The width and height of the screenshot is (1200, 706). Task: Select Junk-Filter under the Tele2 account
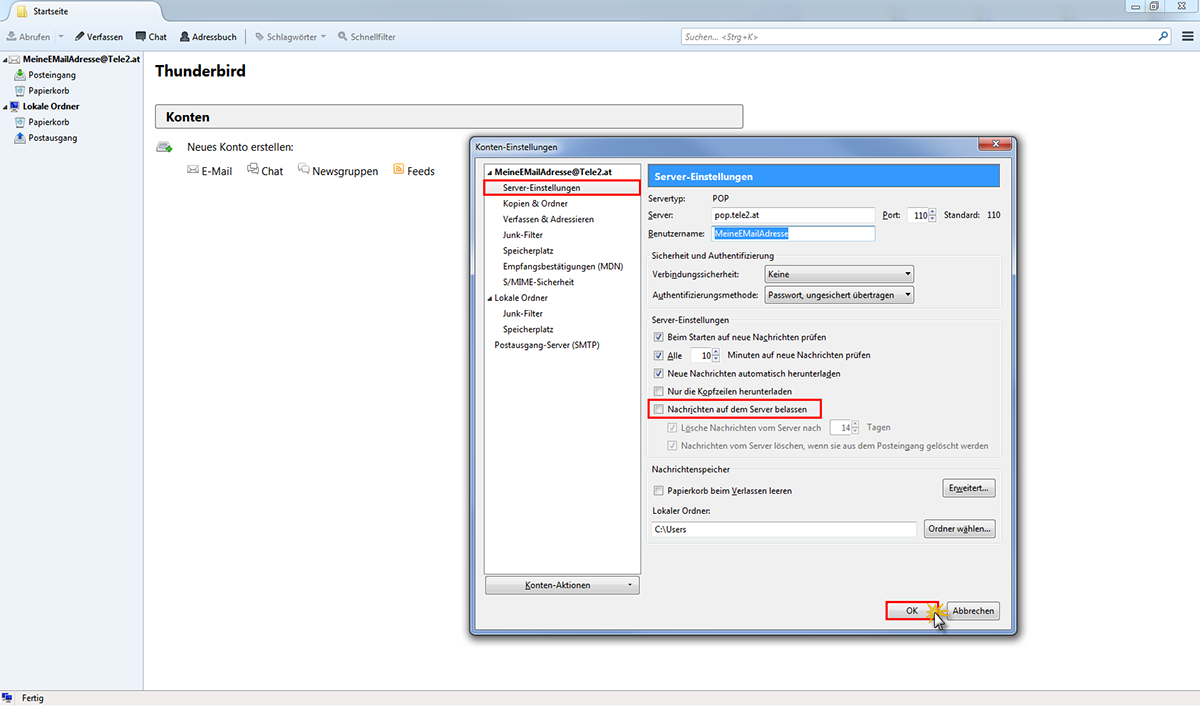point(523,235)
